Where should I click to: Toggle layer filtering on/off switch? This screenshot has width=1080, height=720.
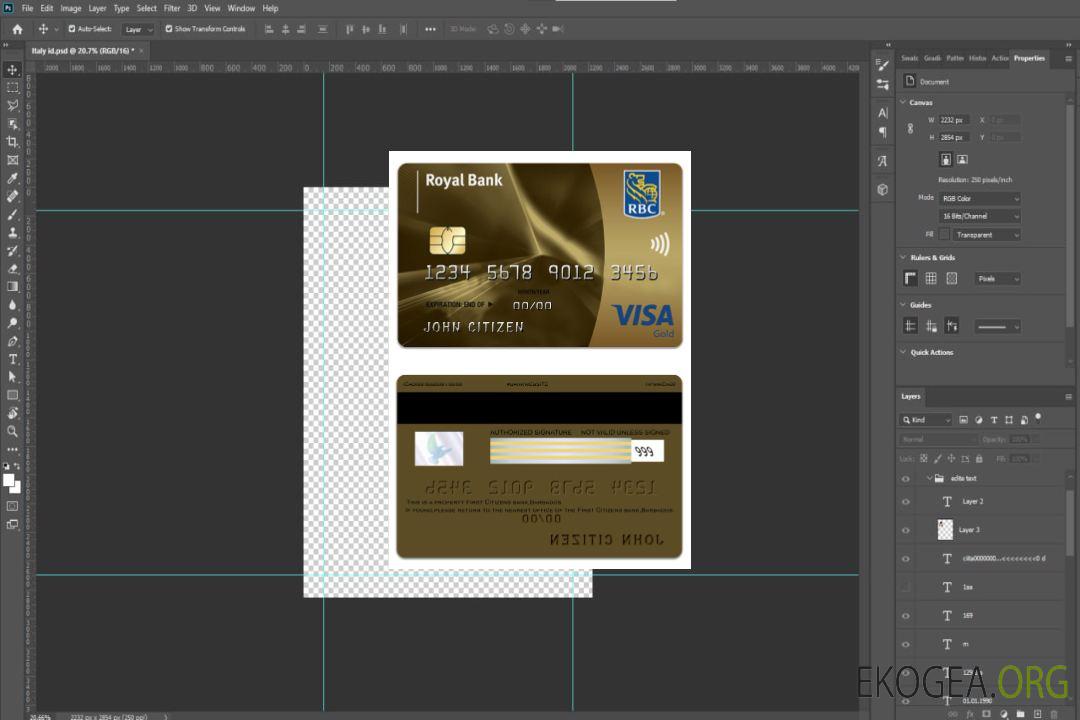pyautogui.click(x=1038, y=418)
